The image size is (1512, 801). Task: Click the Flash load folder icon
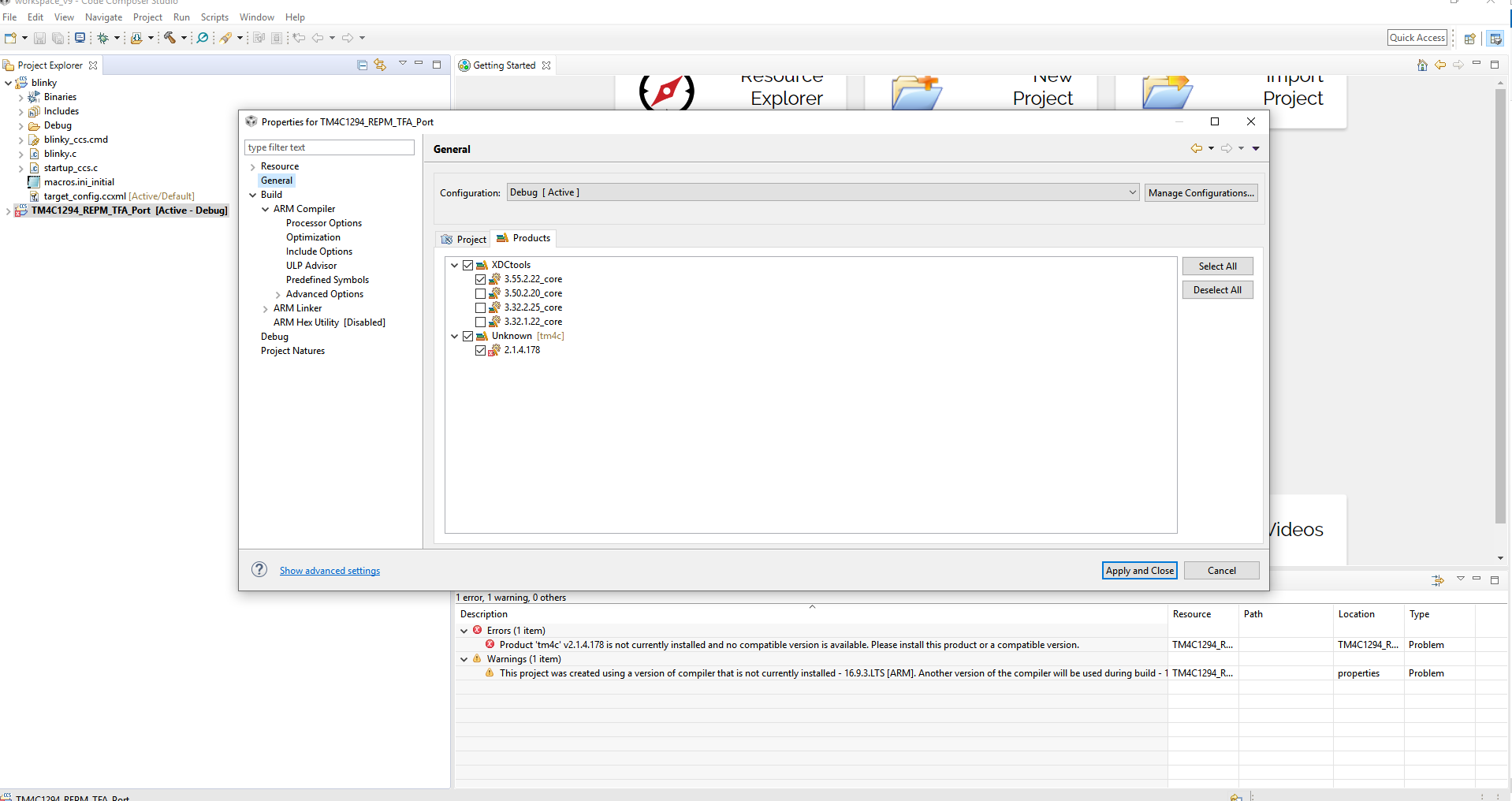[136, 38]
